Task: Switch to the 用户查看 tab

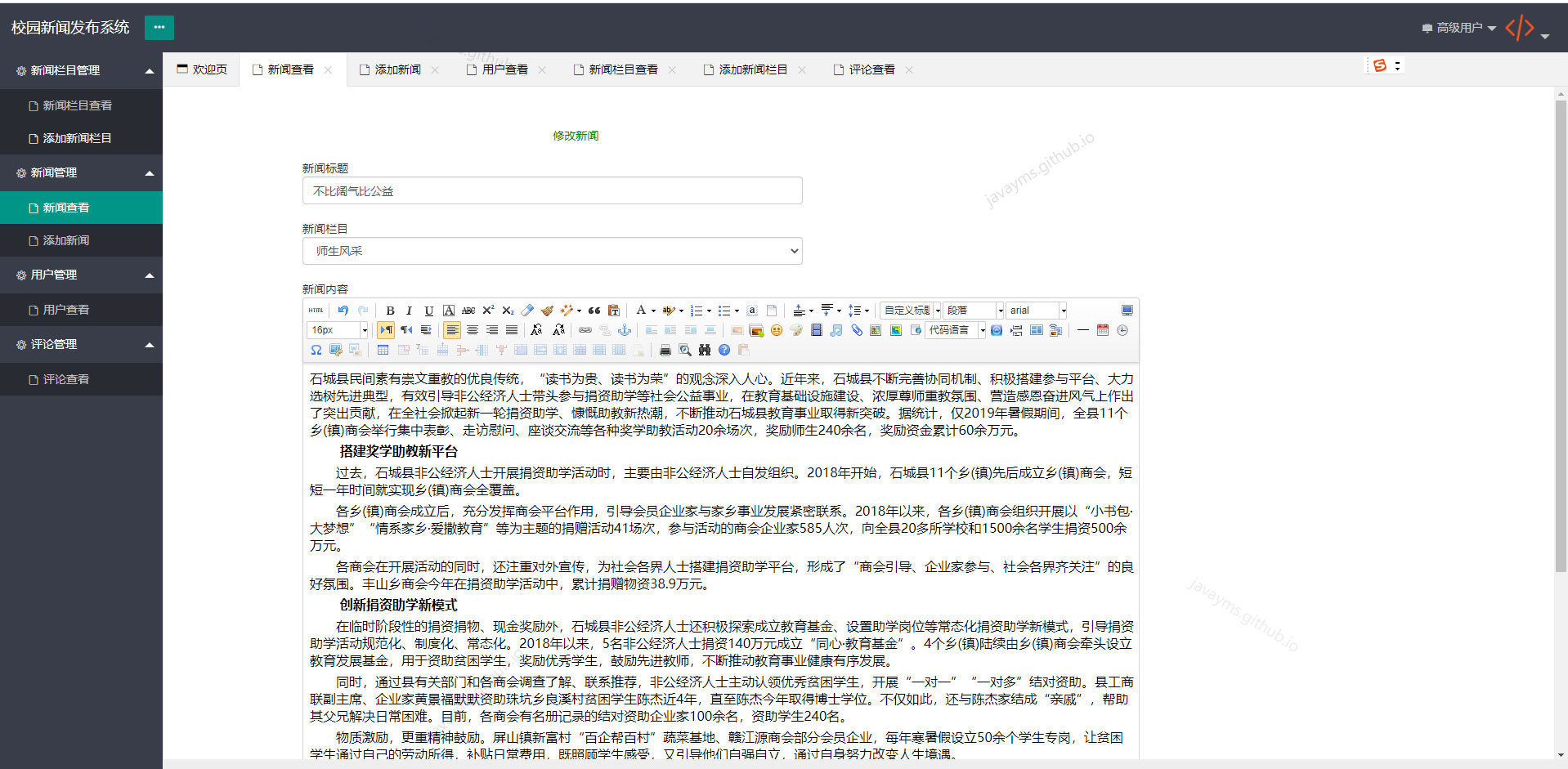Action: 504,69
